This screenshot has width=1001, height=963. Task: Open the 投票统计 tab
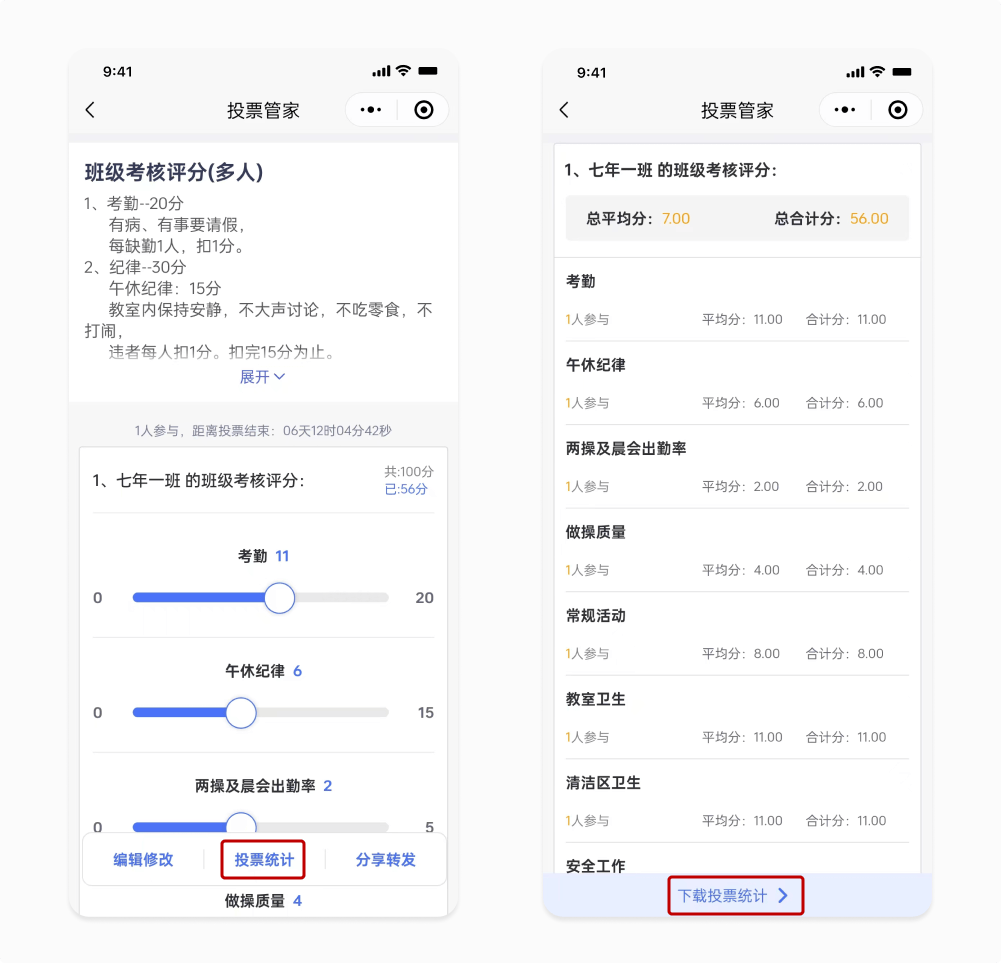pos(263,860)
